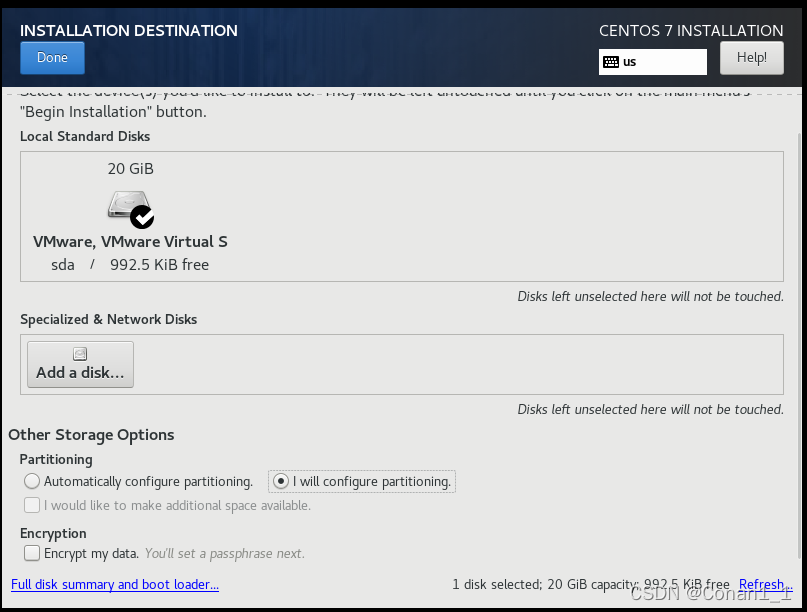Click the 1 disk selected status text
The width and height of the screenshot is (807, 612).
(591, 584)
